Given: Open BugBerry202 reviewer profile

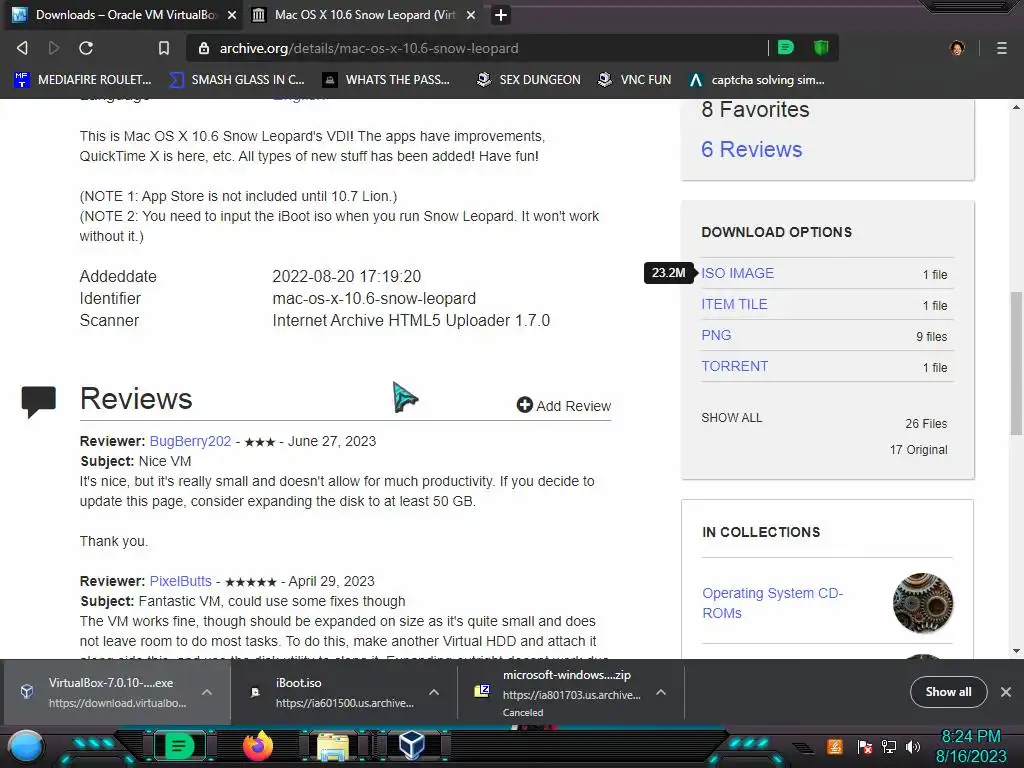Looking at the screenshot, I should pyautogui.click(x=190, y=441).
